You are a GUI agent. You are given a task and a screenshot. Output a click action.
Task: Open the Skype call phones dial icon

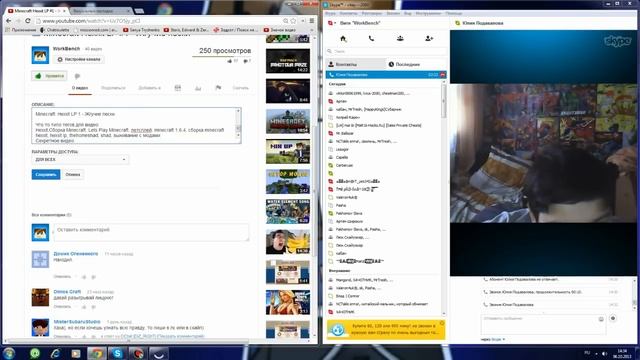(371, 38)
